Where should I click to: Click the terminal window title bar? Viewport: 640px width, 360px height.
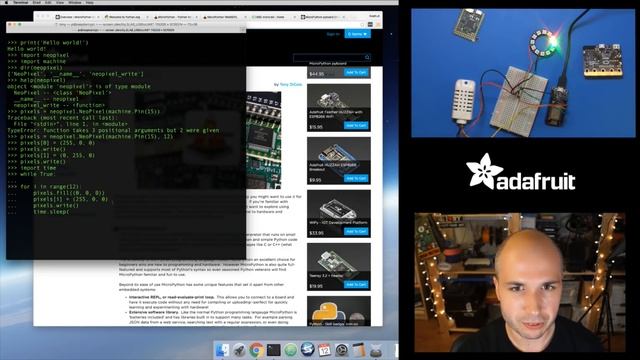(x=126, y=24)
